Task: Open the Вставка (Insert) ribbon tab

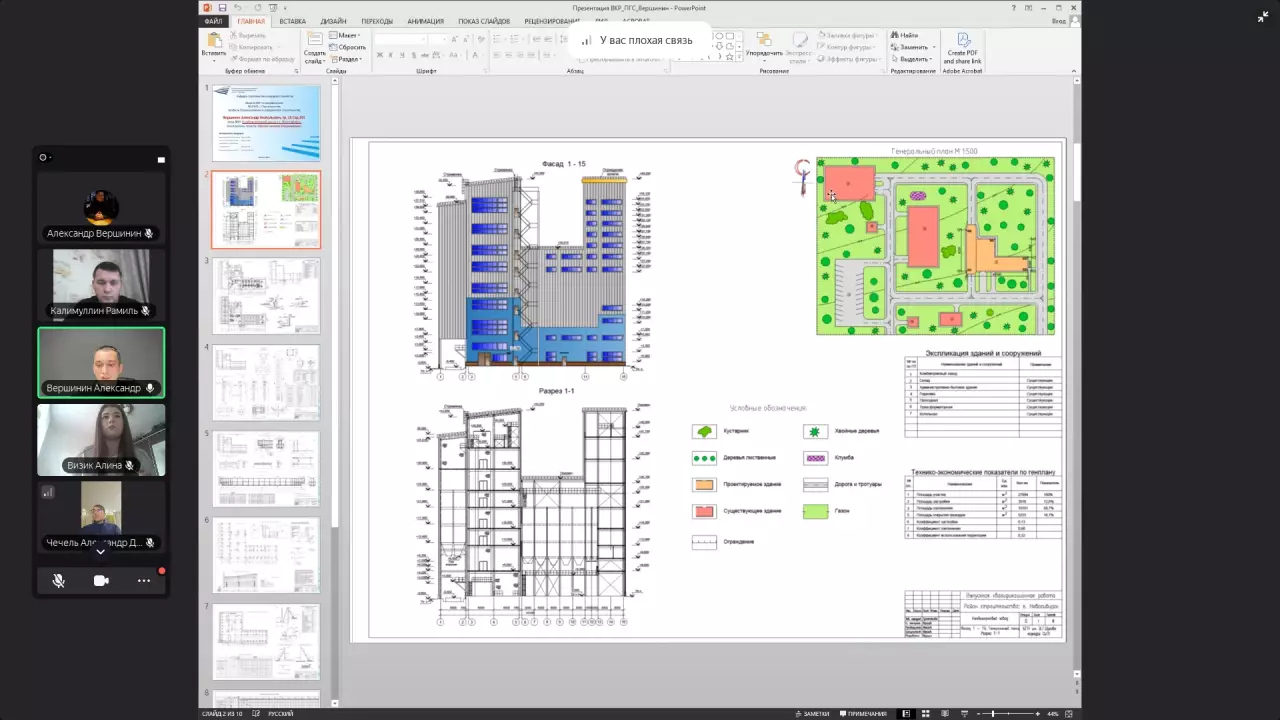Action: (x=292, y=21)
